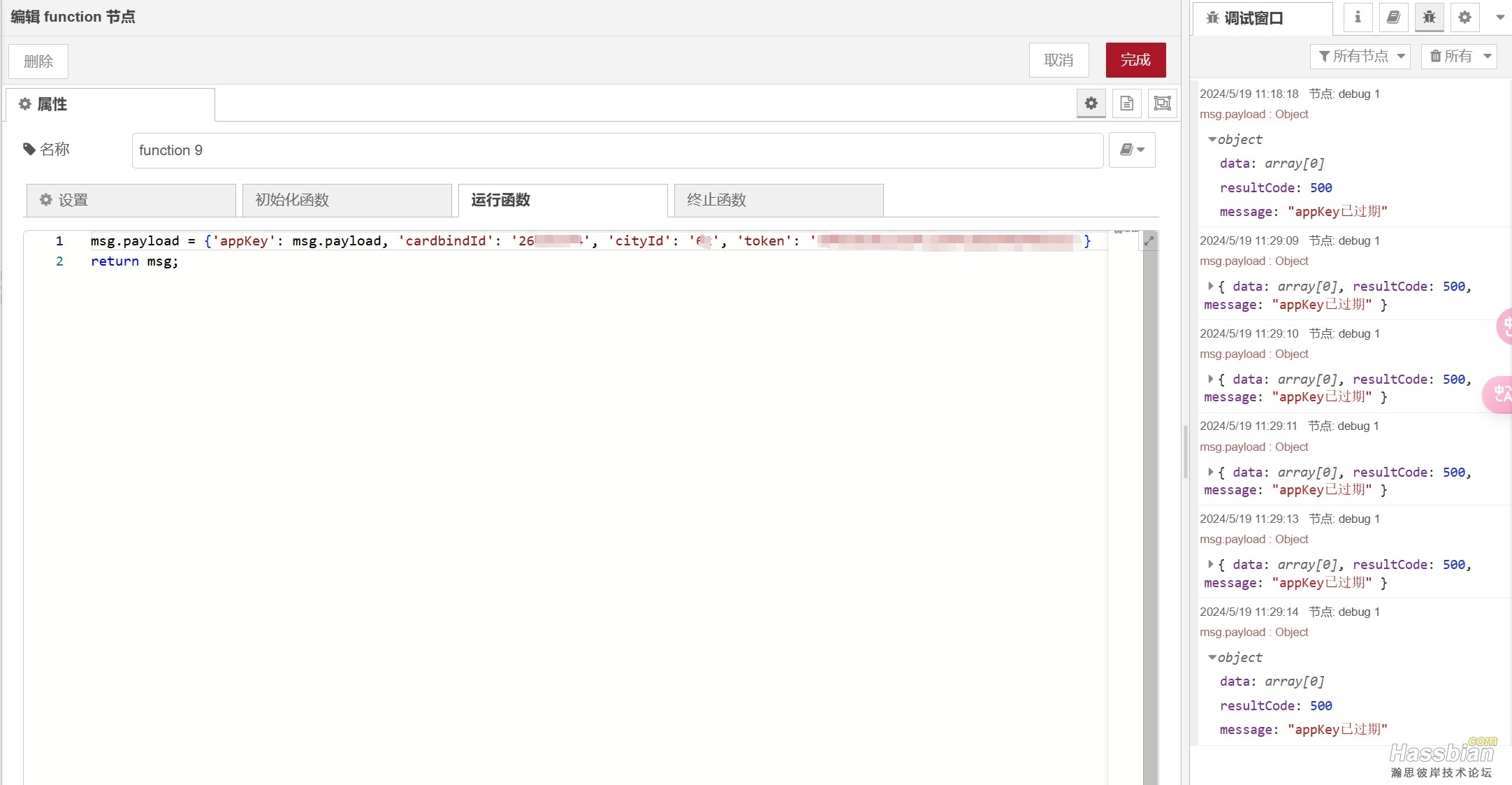Click the 所有 clear messages trash button
The width and height of the screenshot is (1512, 785).
point(1451,56)
